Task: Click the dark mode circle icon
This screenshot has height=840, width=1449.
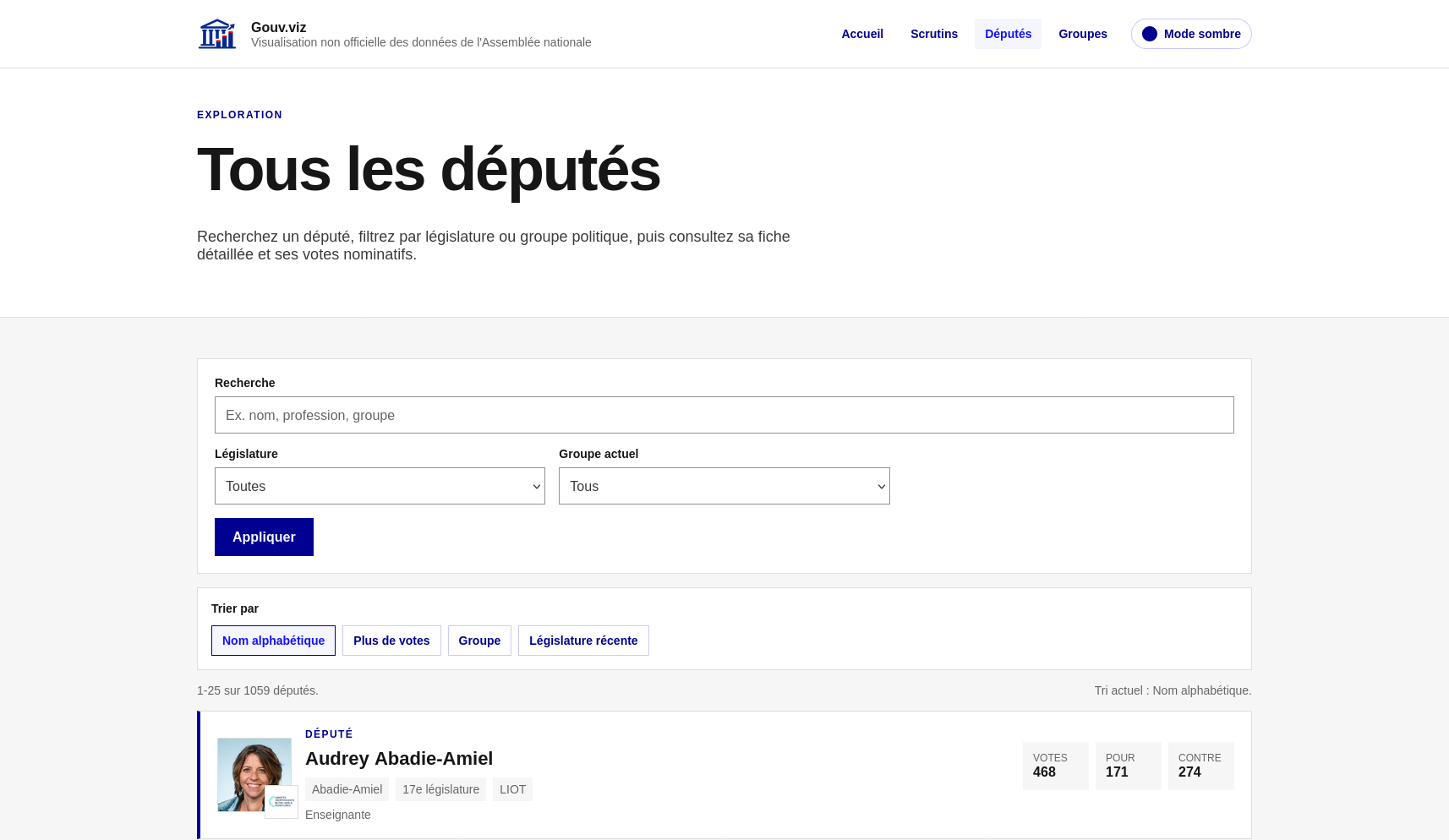Action: coord(1149,34)
